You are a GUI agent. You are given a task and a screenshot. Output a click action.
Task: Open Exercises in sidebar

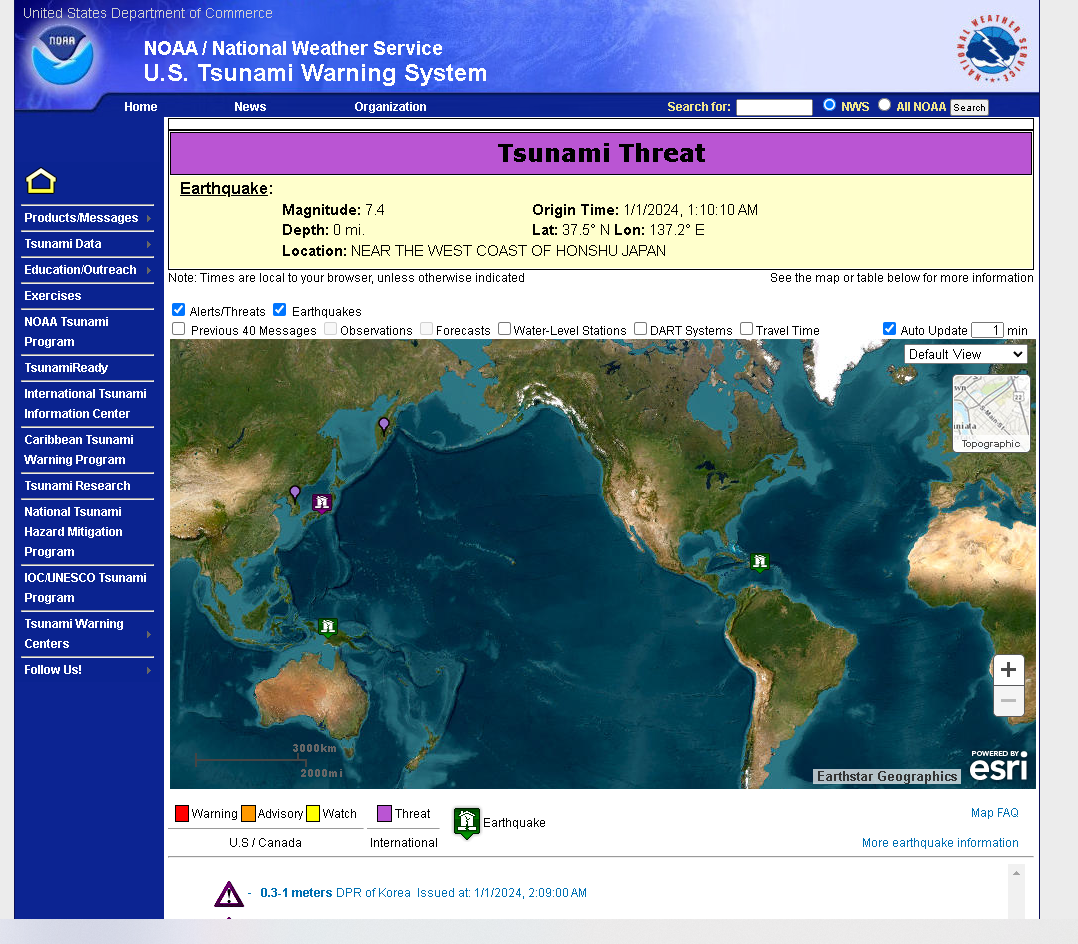(x=52, y=296)
